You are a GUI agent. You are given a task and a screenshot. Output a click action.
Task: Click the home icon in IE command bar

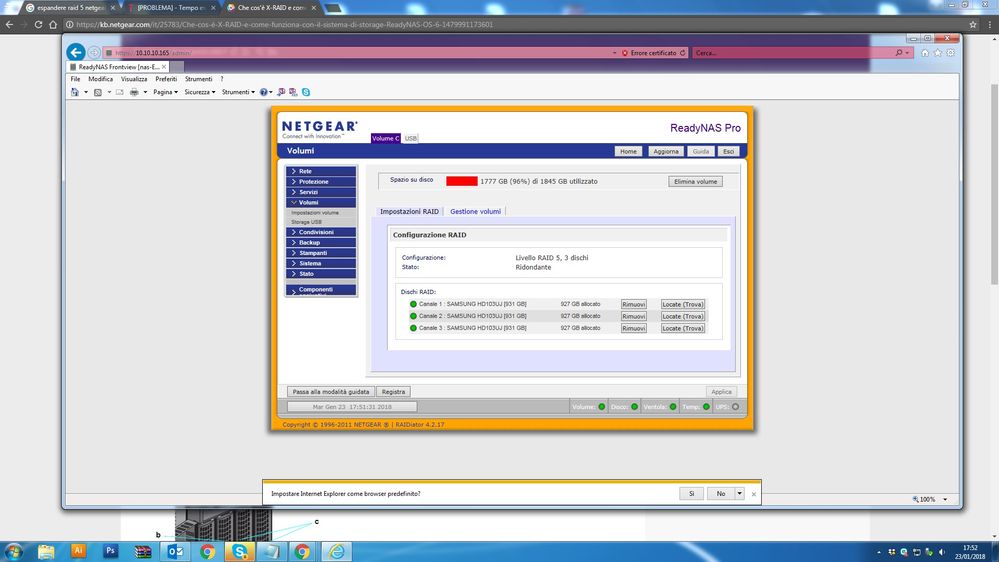tap(75, 92)
